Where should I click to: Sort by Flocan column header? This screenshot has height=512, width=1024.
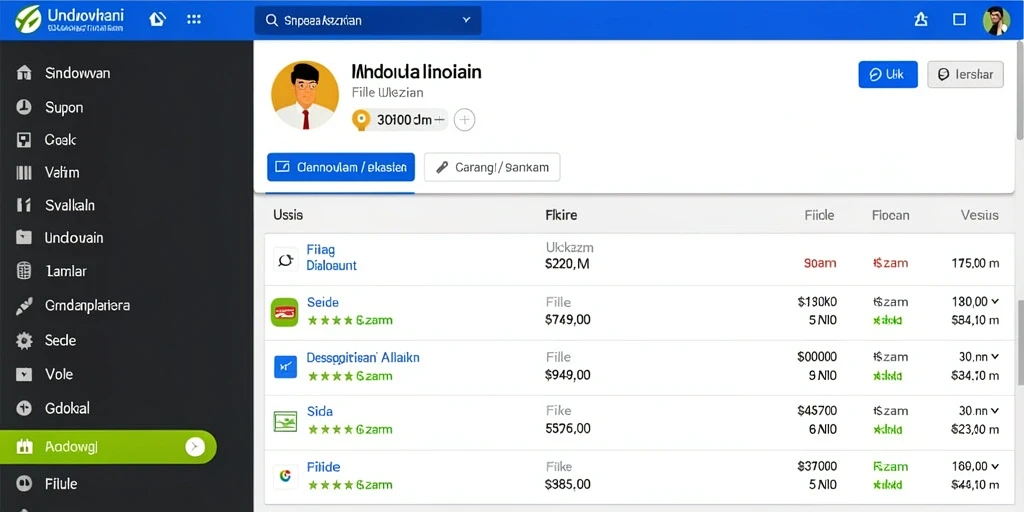[x=890, y=215]
